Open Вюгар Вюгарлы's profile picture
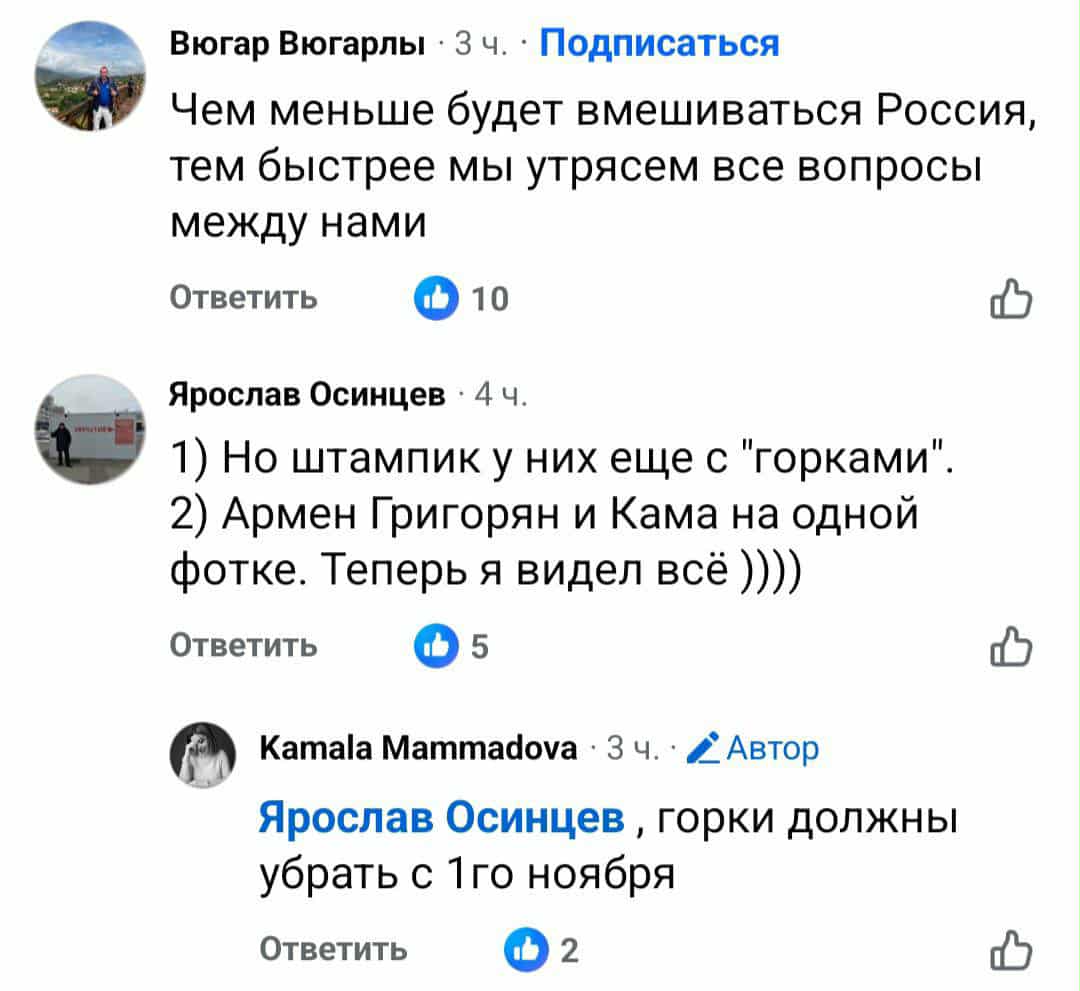 click(90, 75)
